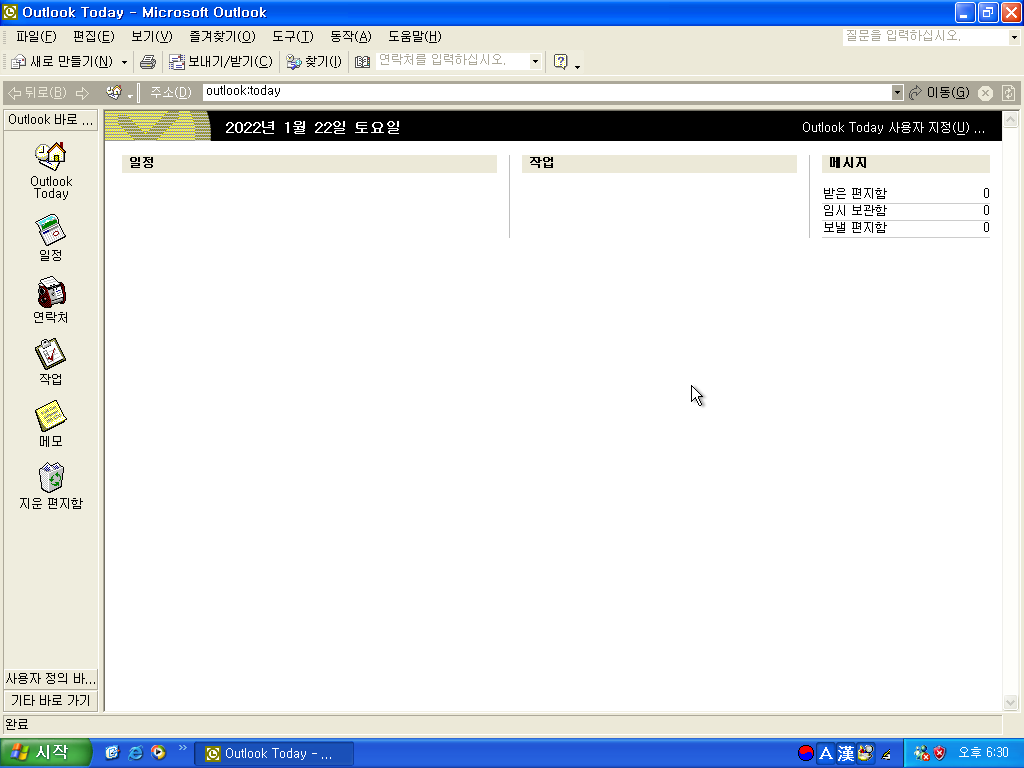Expand the help question box dropdown

point(1014,37)
